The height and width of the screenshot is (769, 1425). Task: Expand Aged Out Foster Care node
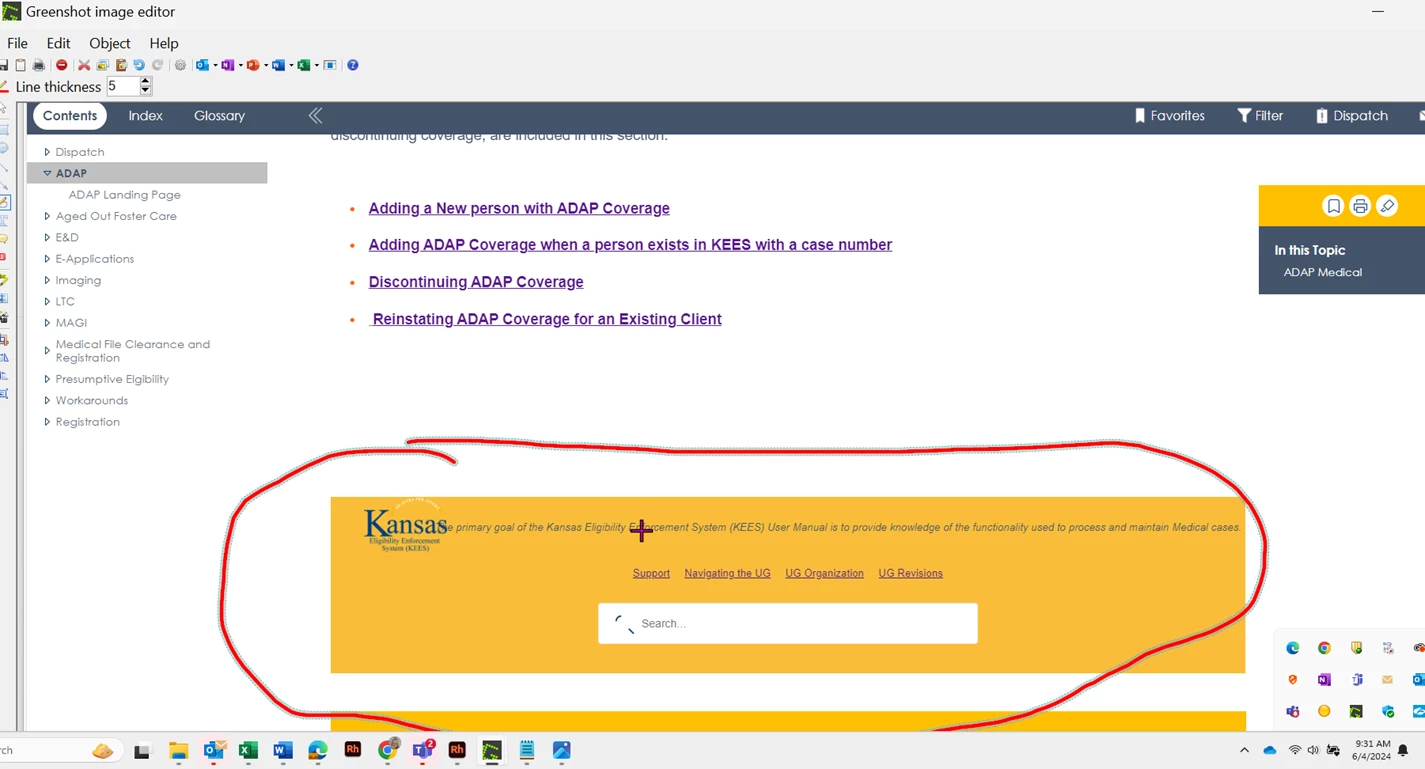(x=47, y=216)
